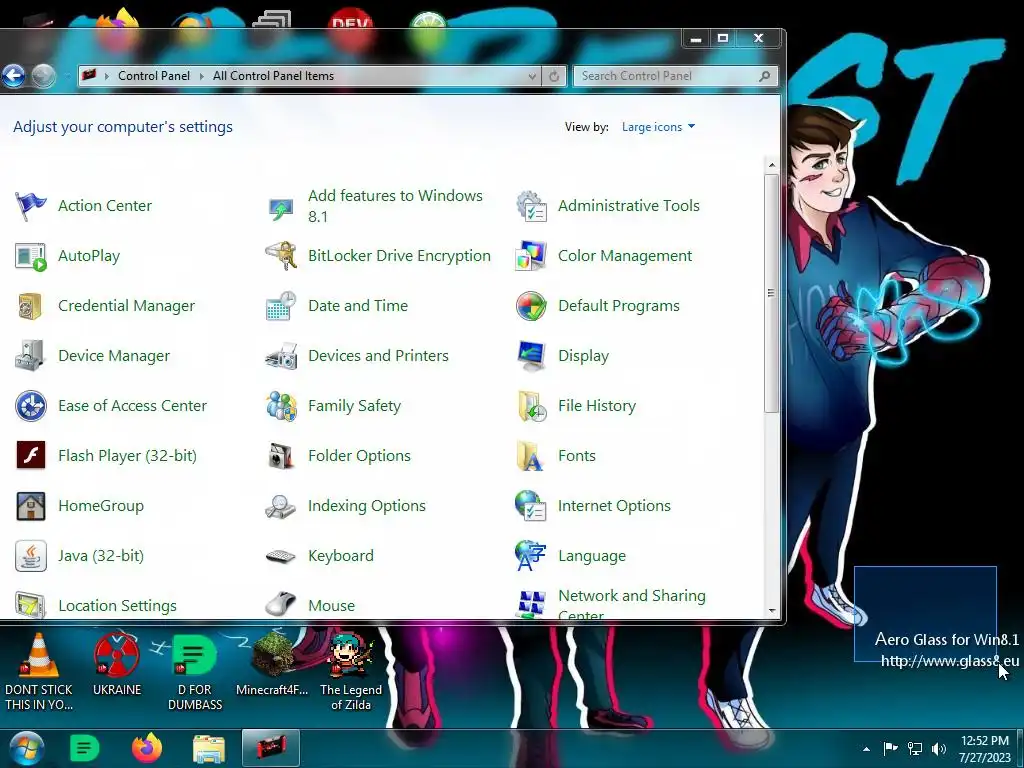Open the Display monitor icon
This screenshot has width=1024, height=768.
point(531,357)
